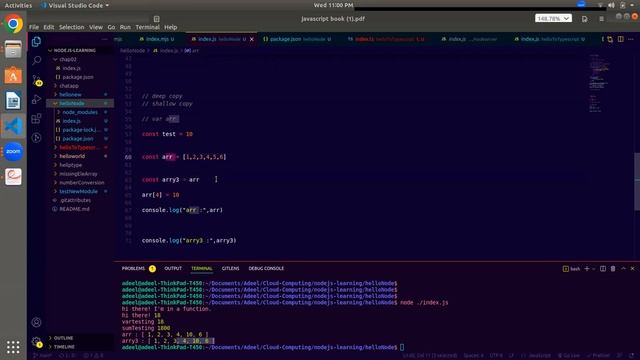Expand the OUTLINE section
This screenshot has width=640, height=360.
(64, 338)
